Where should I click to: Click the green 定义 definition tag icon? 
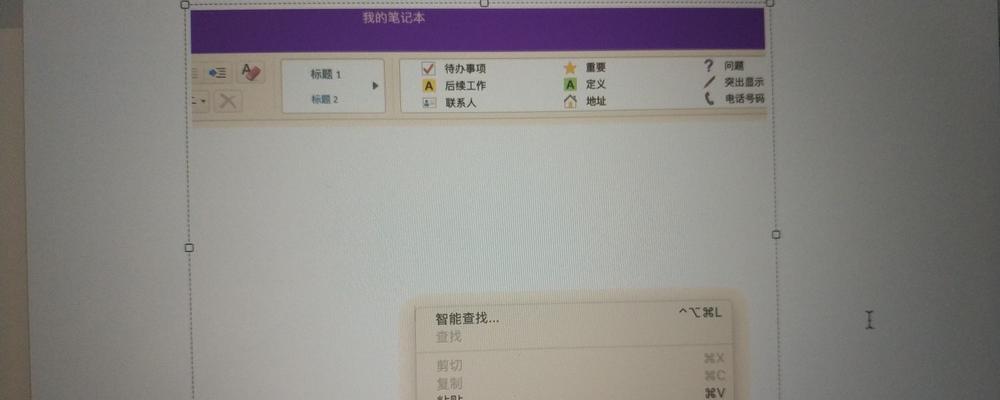[x=570, y=84]
